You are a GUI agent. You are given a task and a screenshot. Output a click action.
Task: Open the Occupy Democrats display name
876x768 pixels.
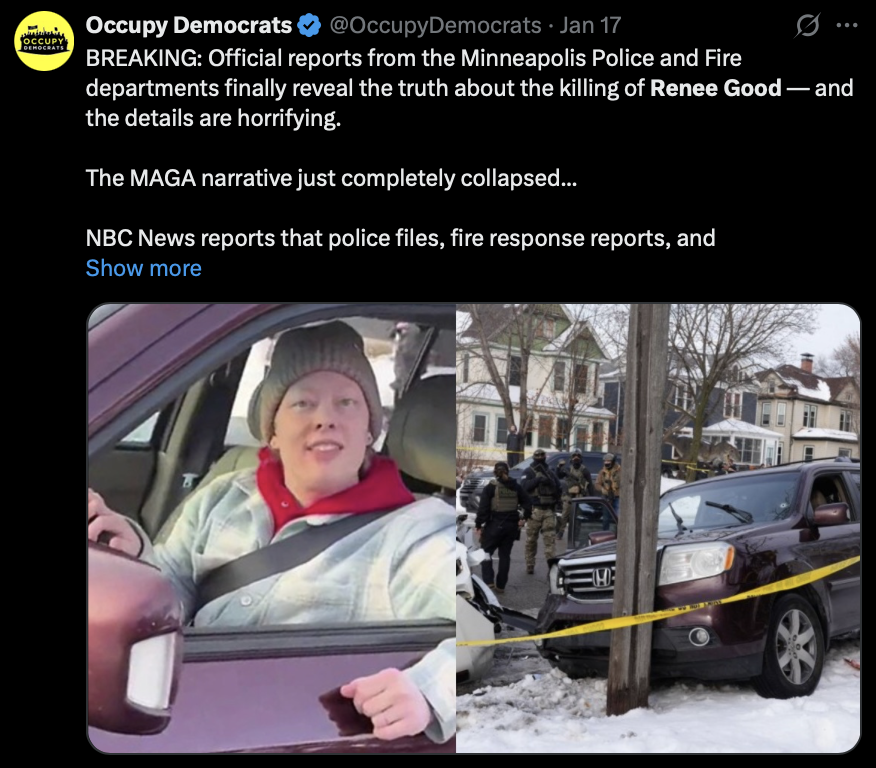[x=189, y=26]
